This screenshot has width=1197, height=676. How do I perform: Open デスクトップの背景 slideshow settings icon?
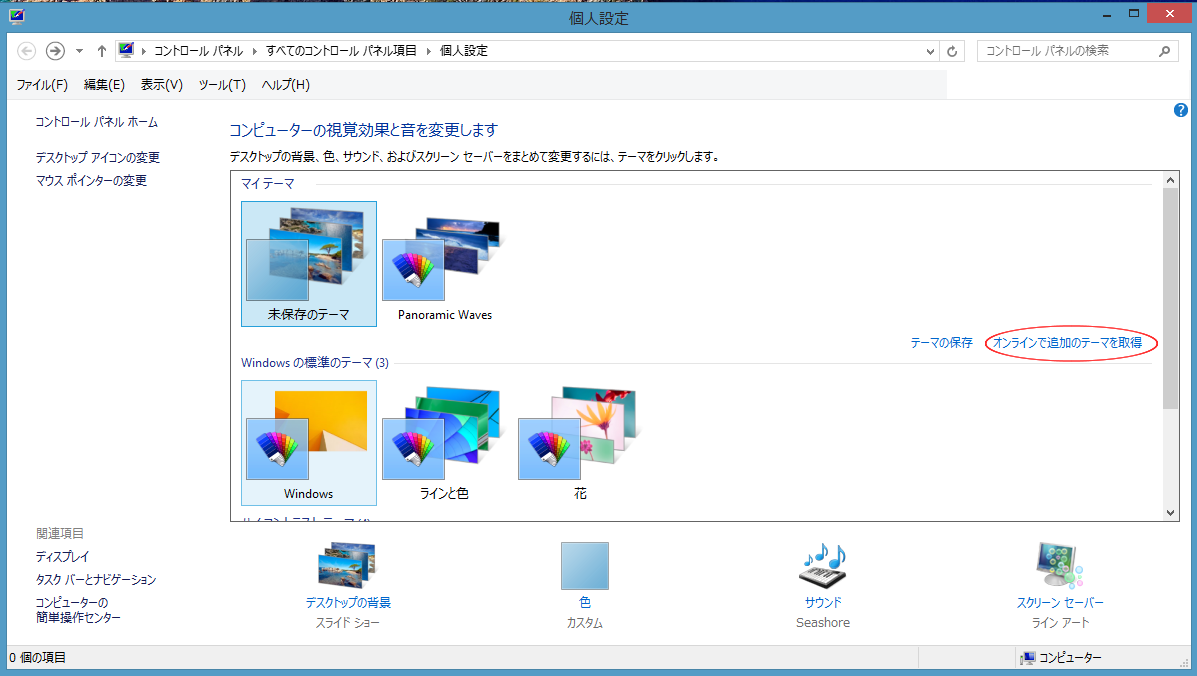click(347, 565)
